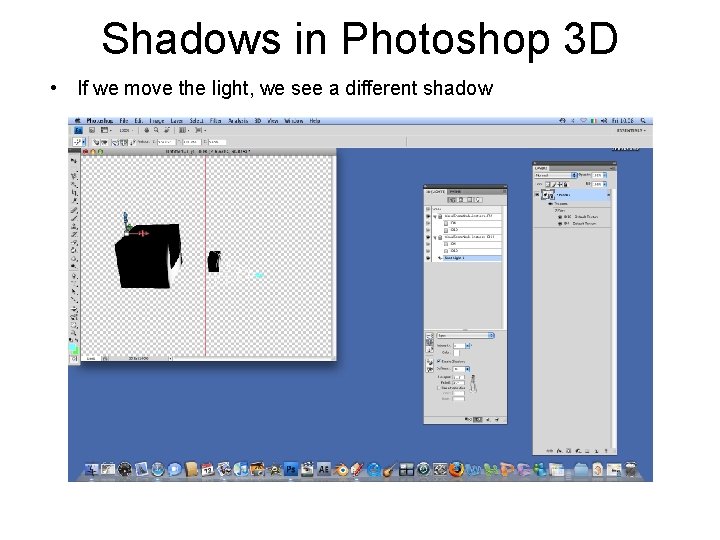Select the Rotate View tool in application bar
Viewport: 720px width, 540px height.
(x=166, y=130)
